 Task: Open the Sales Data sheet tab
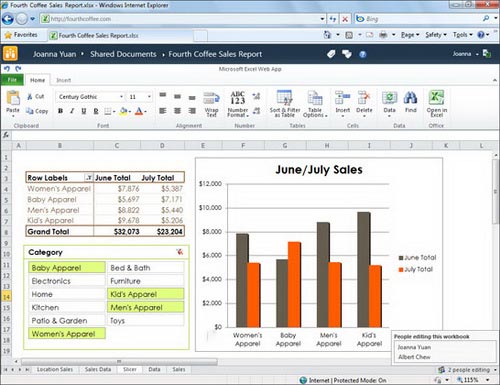coord(98,369)
